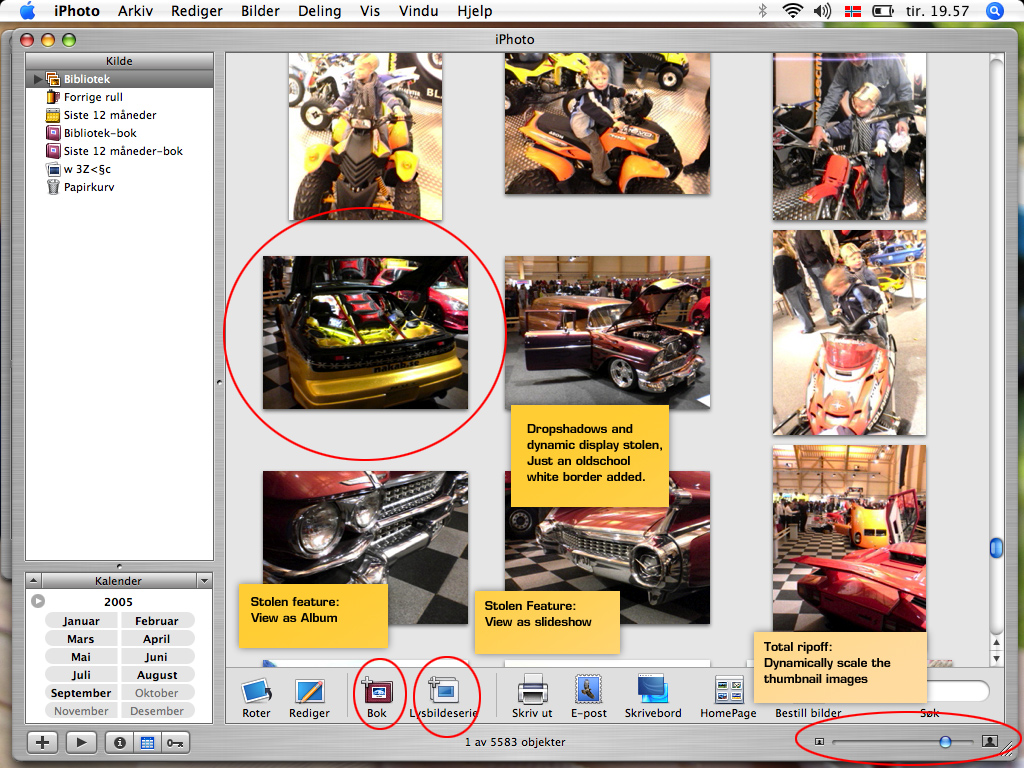Select the purple classic car photo
This screenshot has width=1024, height=768.
coord(607,332)
